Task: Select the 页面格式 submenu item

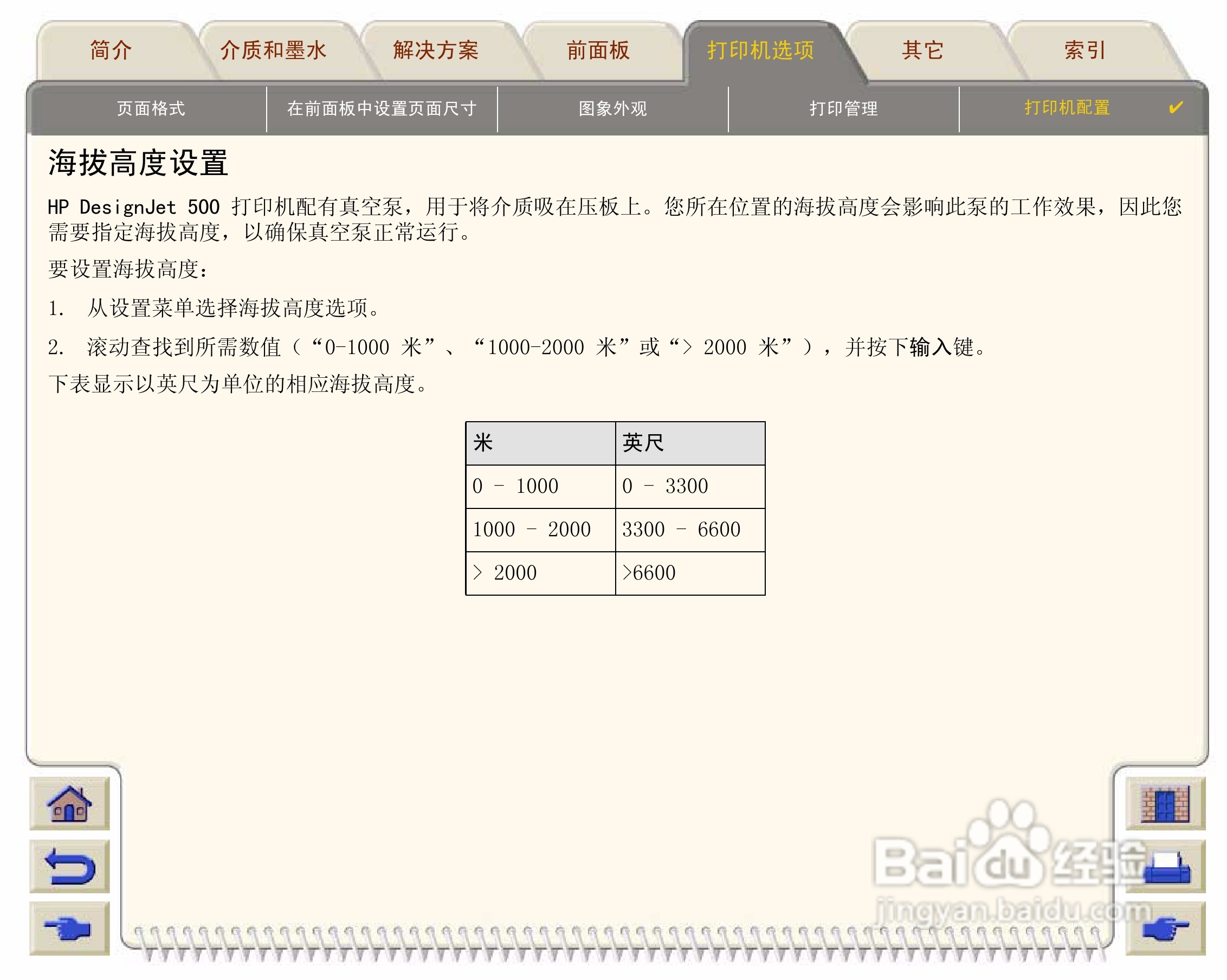Action: (x=151, y=109)
